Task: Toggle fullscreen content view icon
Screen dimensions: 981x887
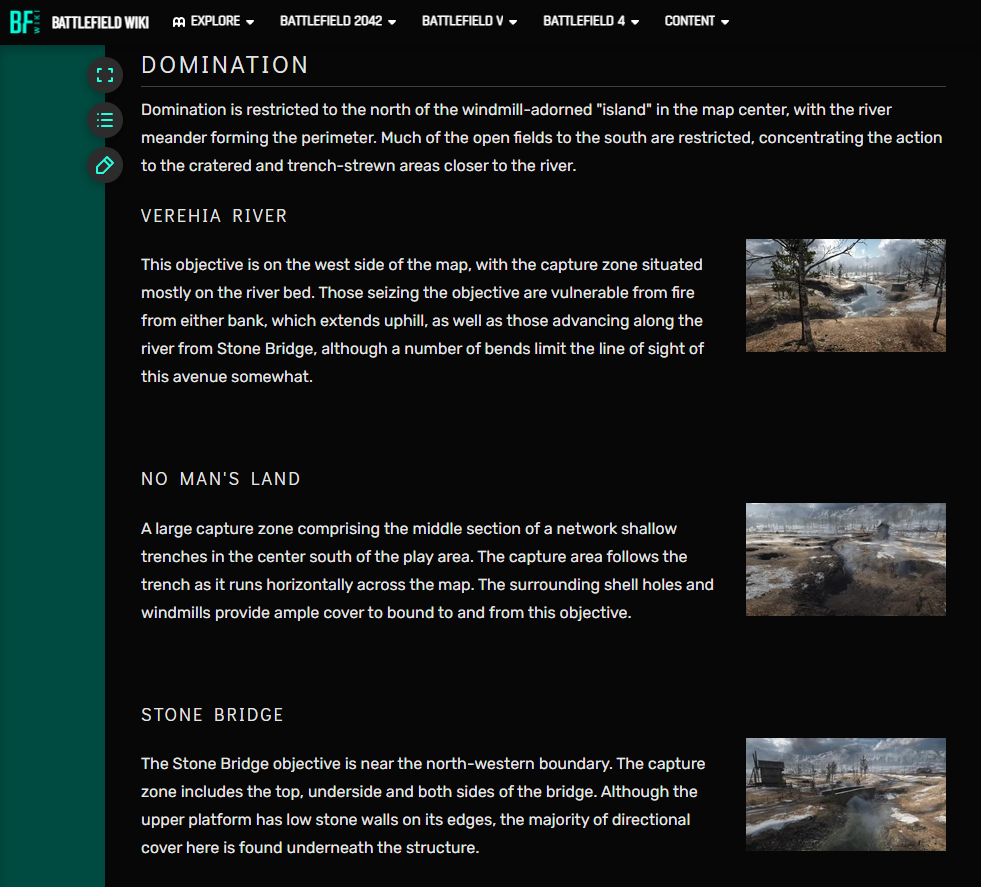Action: 105,75
